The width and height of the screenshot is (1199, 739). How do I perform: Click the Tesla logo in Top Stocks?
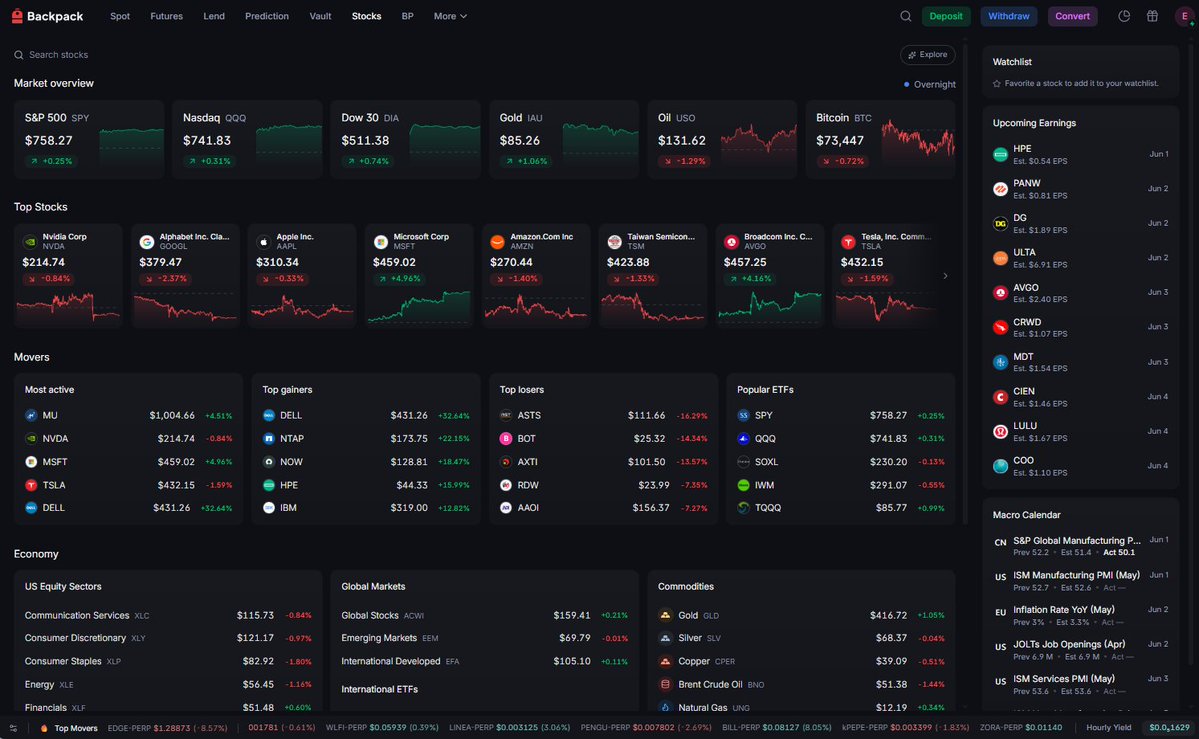coord(849,242)
